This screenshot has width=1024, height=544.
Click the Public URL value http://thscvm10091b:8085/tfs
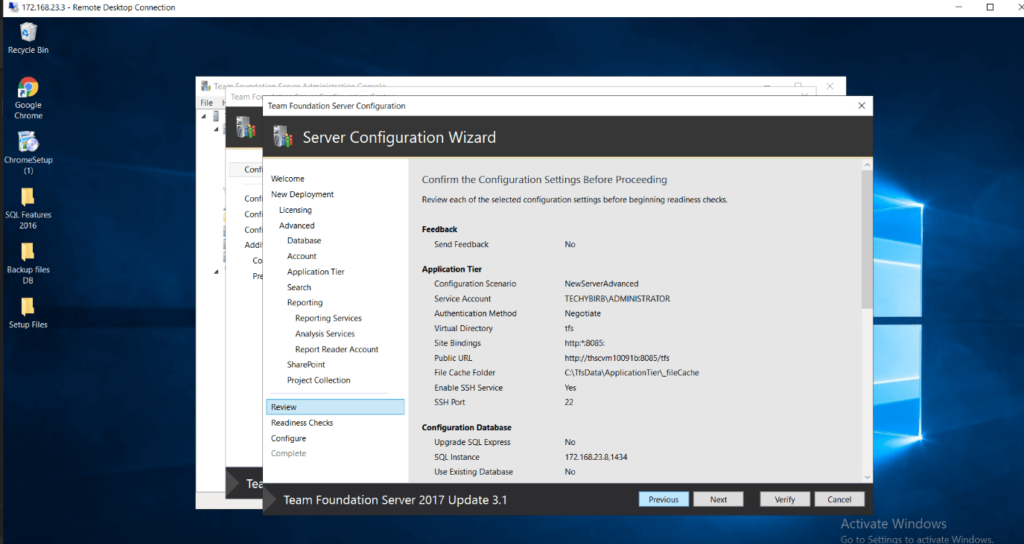pyautogui.click(x=616, y=358)
